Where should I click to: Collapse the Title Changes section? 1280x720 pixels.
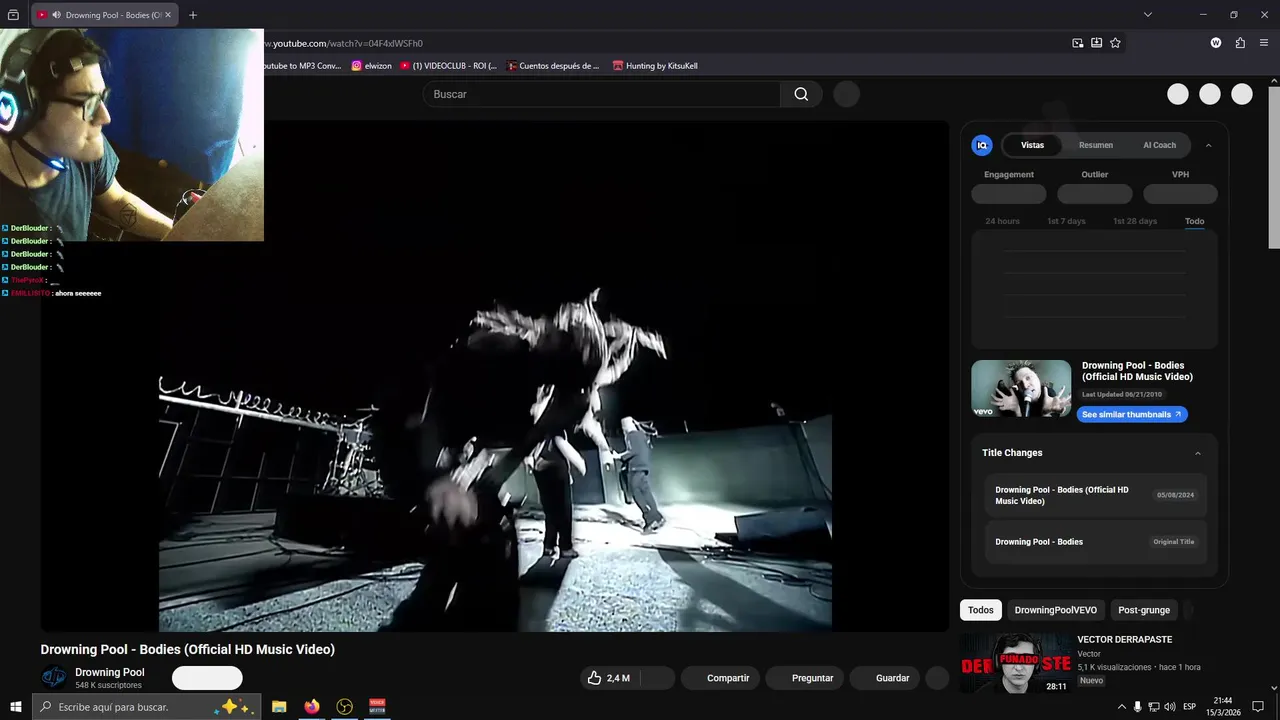click(x=1198, y=453)
